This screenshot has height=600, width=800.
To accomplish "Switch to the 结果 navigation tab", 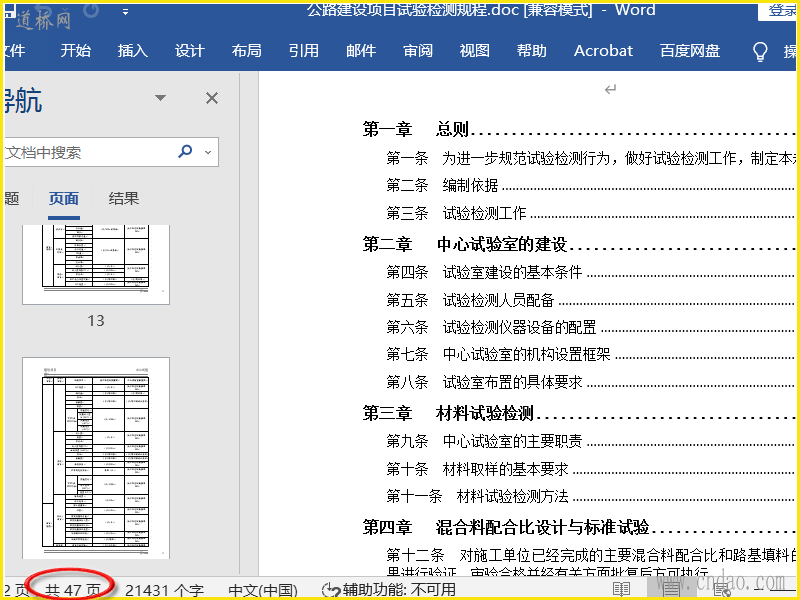I will point(123,198).
